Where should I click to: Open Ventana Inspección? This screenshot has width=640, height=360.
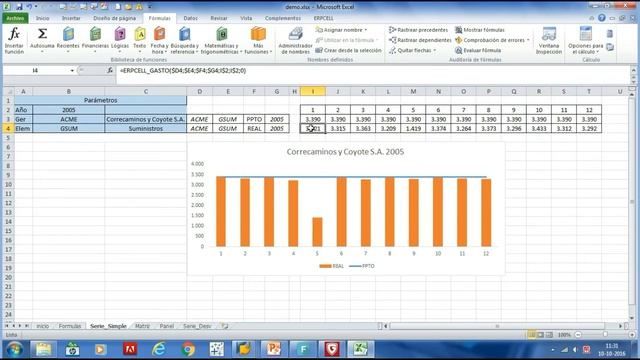pos(549,40)
